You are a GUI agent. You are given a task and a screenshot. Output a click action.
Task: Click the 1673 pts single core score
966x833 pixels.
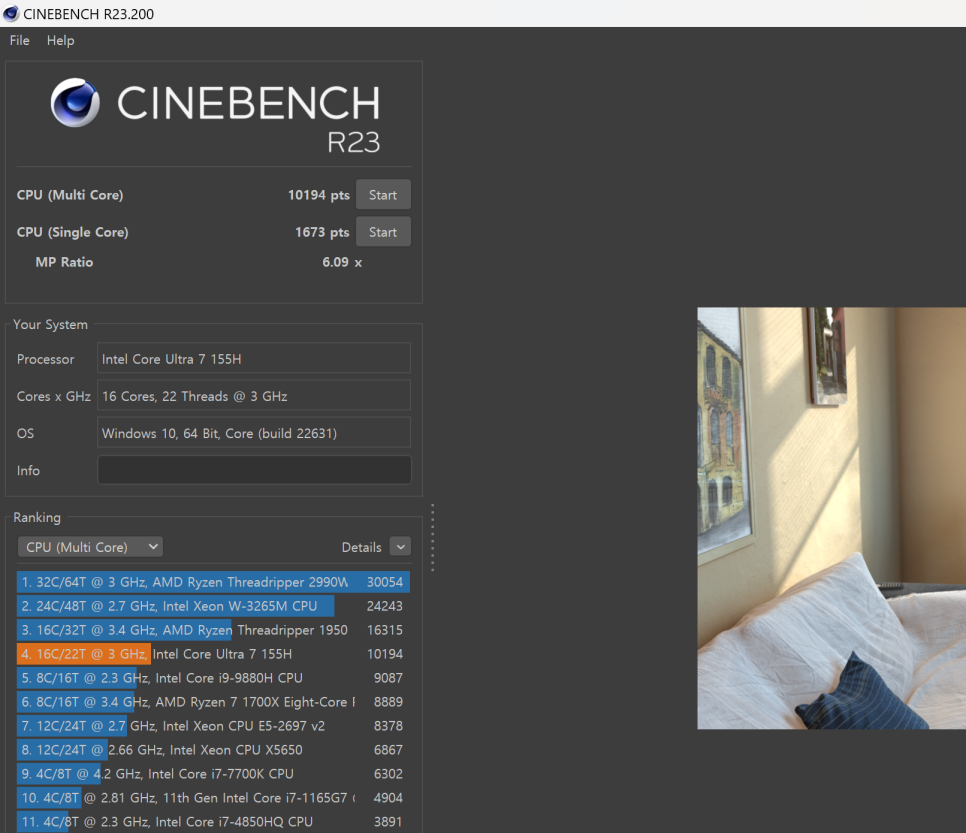322,232
